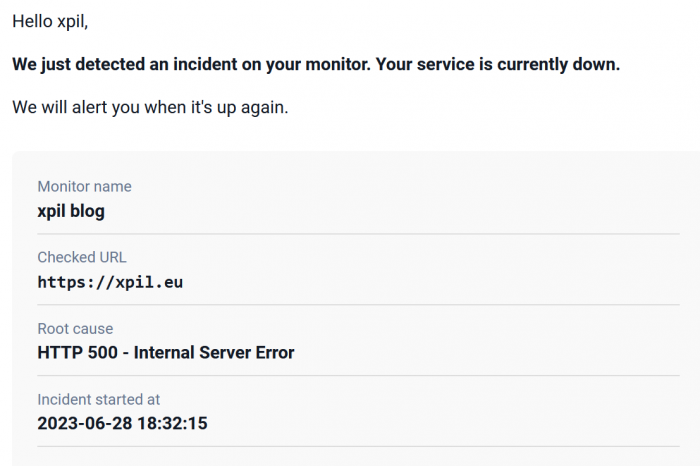Image resolution: width=700 pixels, height=466 pixels.
Task: Click the https://xpil.eu checked URL
Action: pyautogui.click(x=110, y=282)
